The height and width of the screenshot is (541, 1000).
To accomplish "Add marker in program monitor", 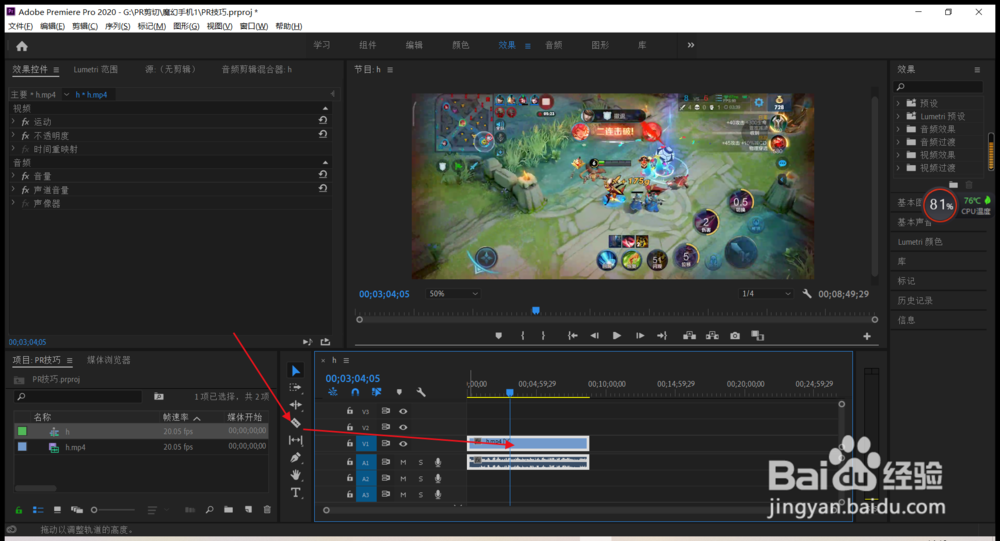I will [499, 336].
